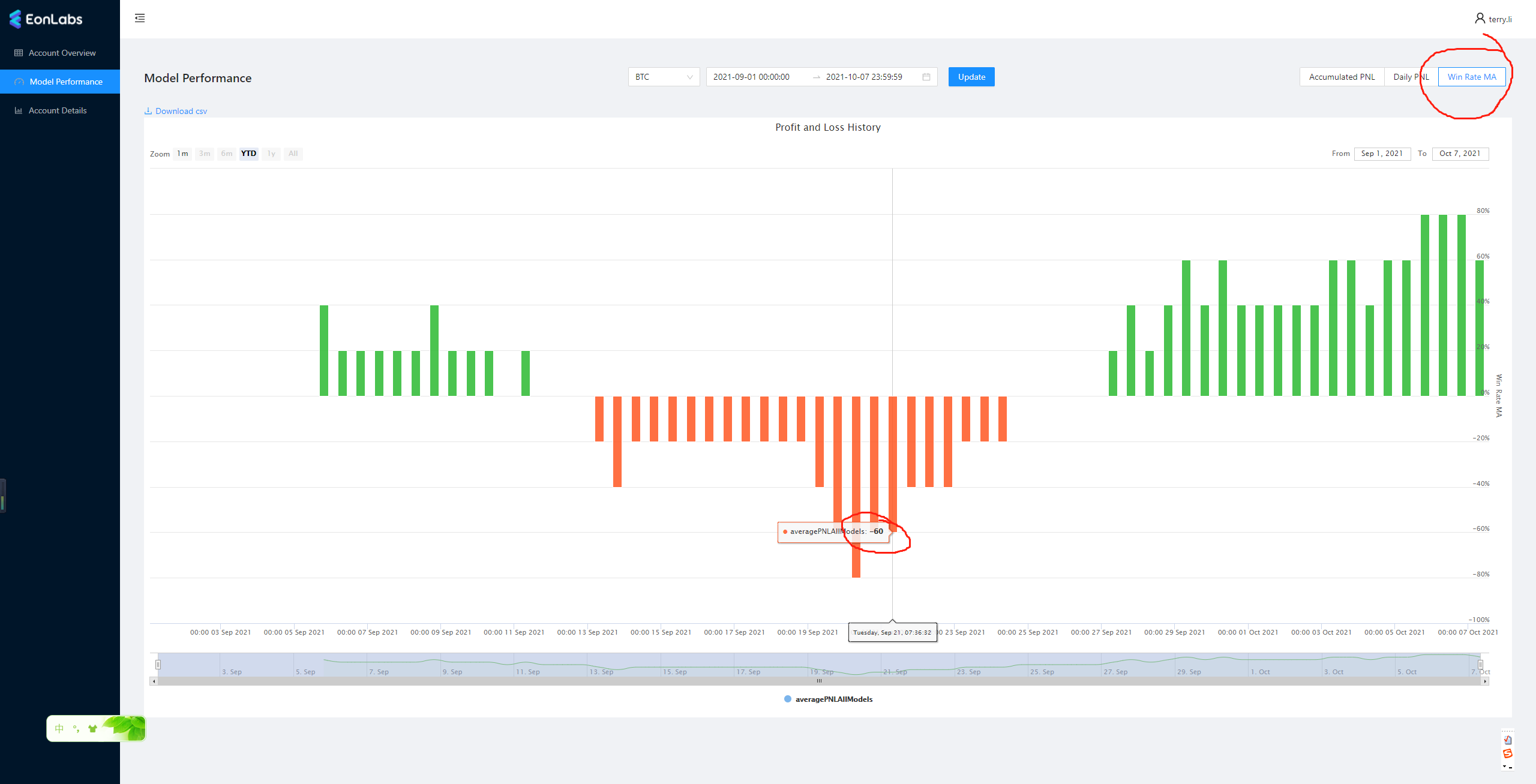Click the EonLabs logo
Screen dimensions: 1536x784
[x=46, y=19]
